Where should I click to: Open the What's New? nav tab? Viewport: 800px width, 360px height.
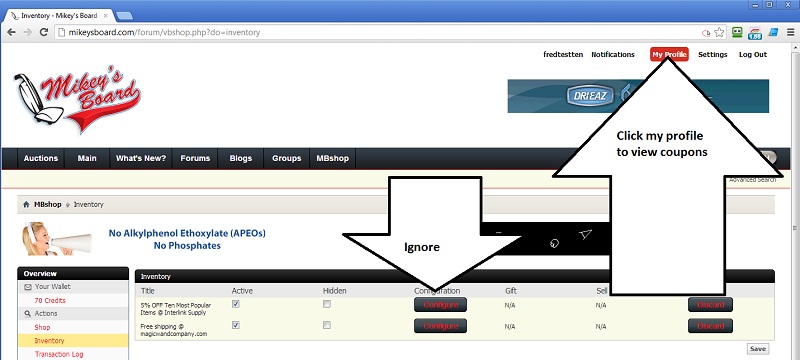pos(141,158)
